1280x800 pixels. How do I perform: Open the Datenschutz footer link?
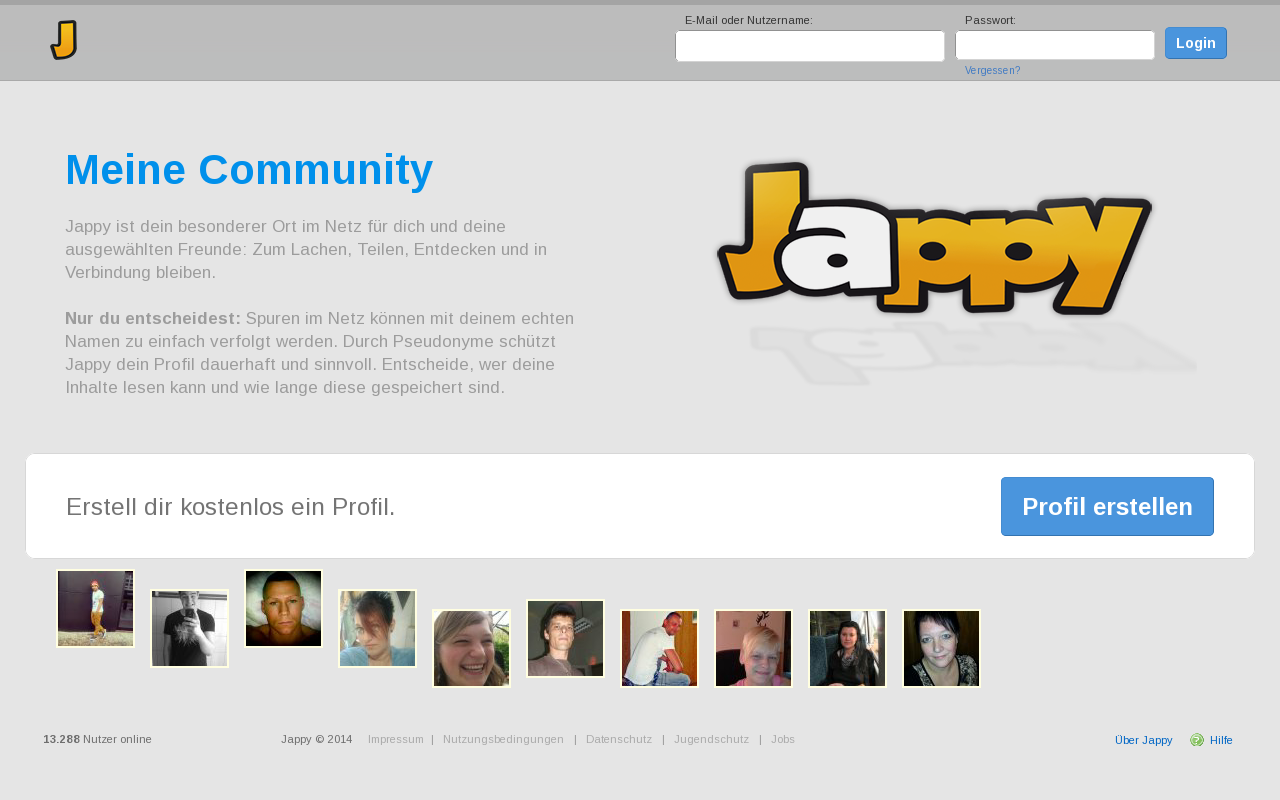pos(619,740)
